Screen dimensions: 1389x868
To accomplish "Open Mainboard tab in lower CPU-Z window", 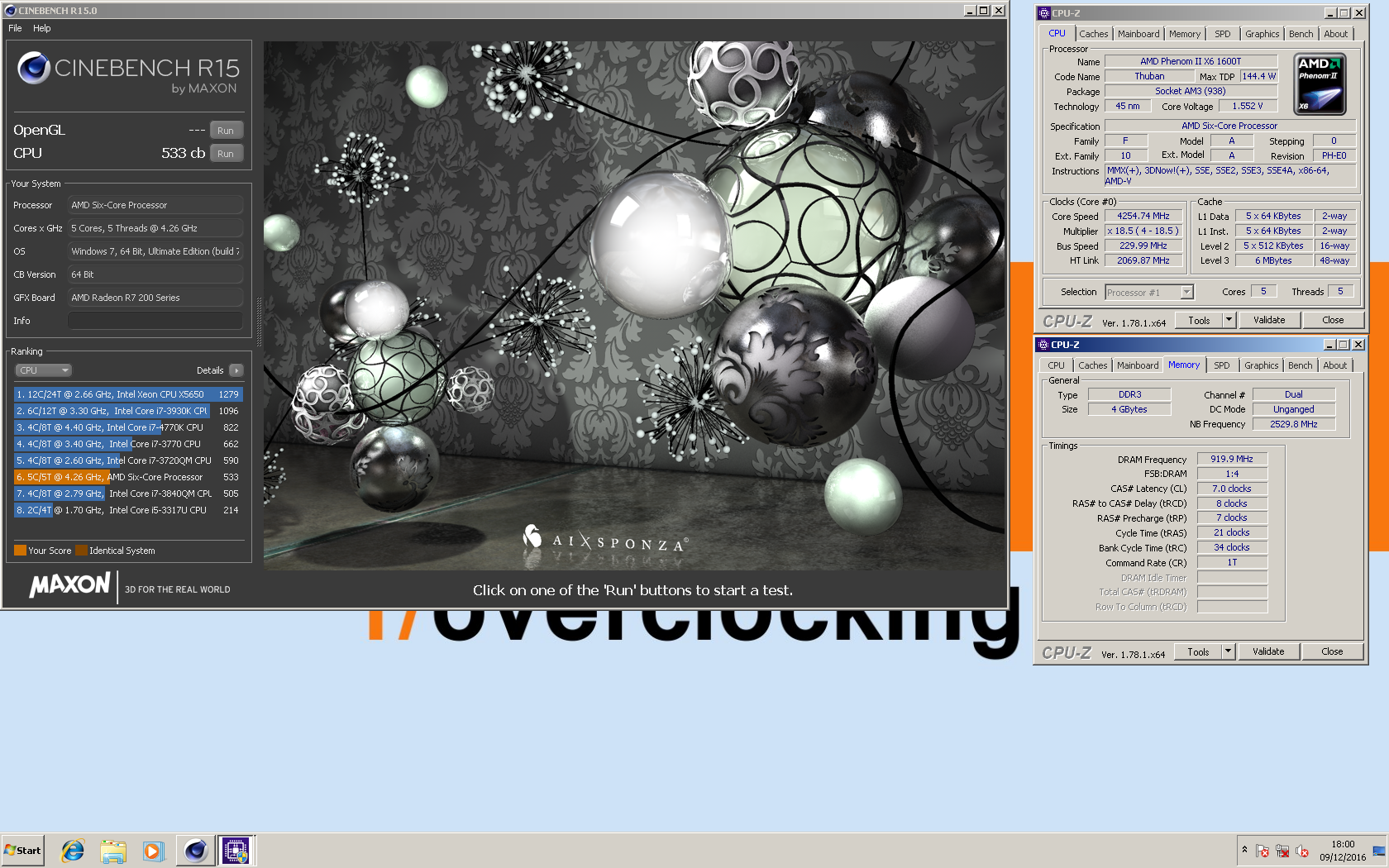I will (x=1138, y=365).
